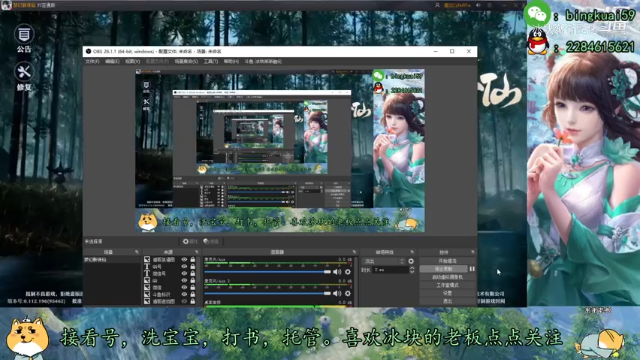
Task: Open the 修复 repair tool icon
Action: (24, 76)
